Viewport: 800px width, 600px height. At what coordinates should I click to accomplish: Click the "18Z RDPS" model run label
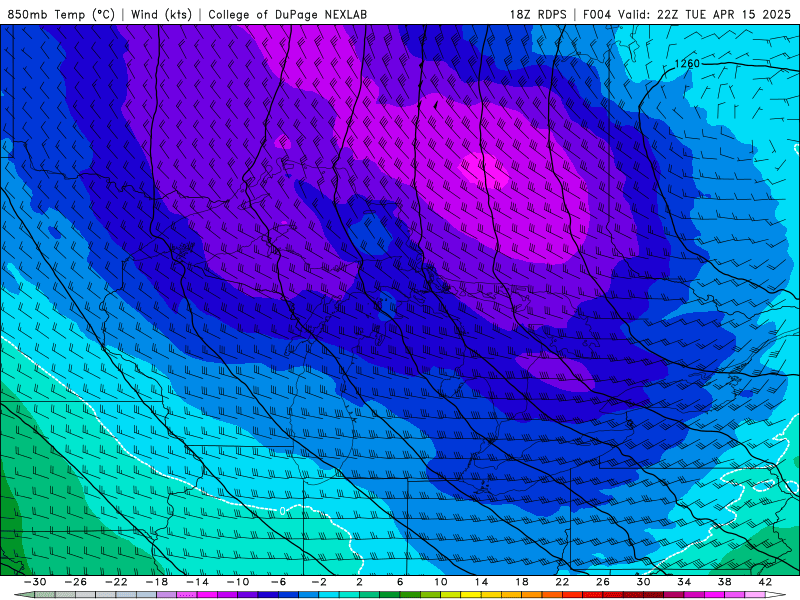point(538,14)
